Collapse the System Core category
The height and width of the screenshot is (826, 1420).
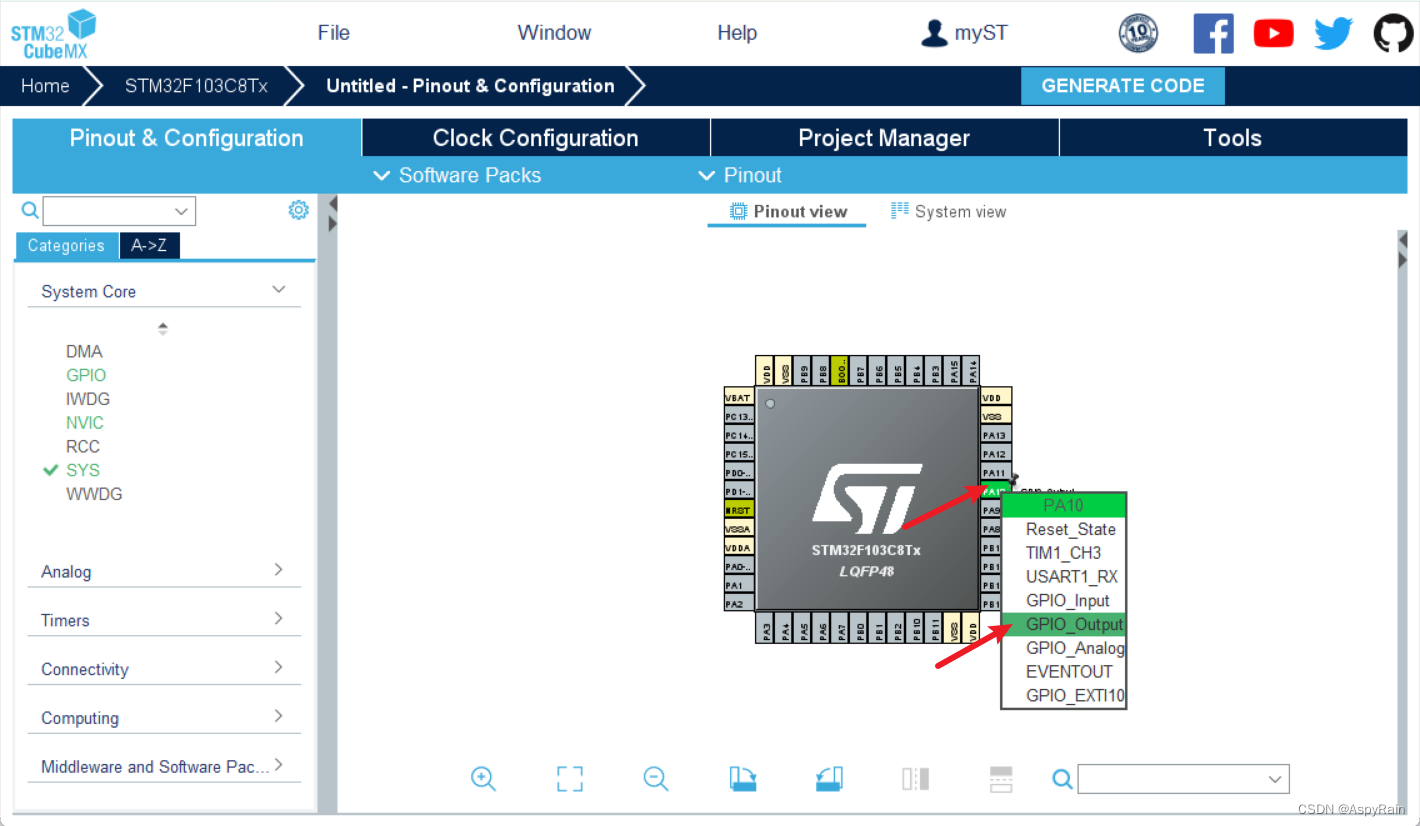point(279,290)
